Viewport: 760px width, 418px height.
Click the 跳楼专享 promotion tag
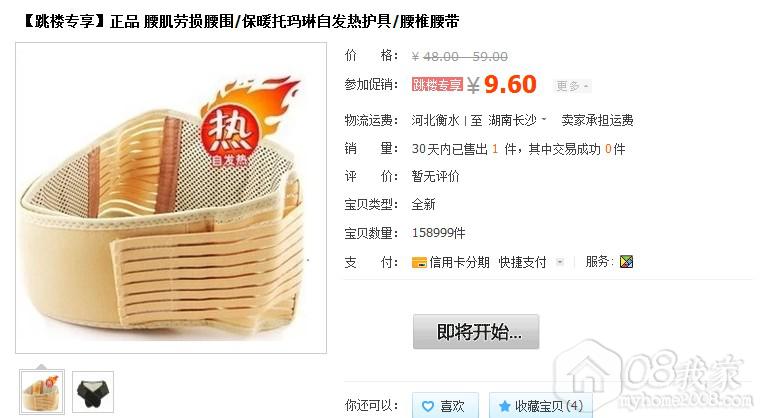pyautogui.click(x=437, y=85)
